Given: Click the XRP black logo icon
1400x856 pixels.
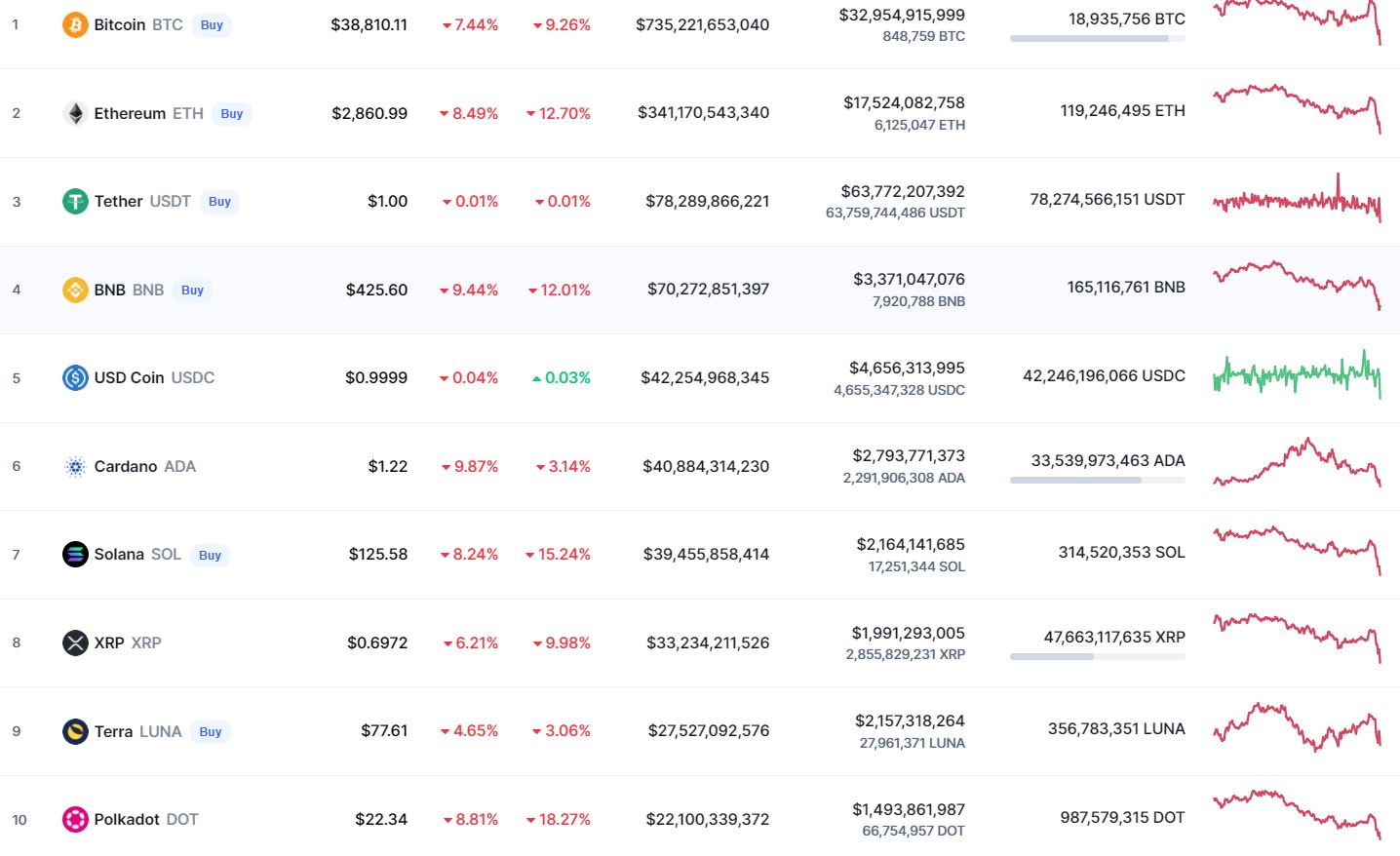Looking at the screenshot, I should (x=75, y=642).
